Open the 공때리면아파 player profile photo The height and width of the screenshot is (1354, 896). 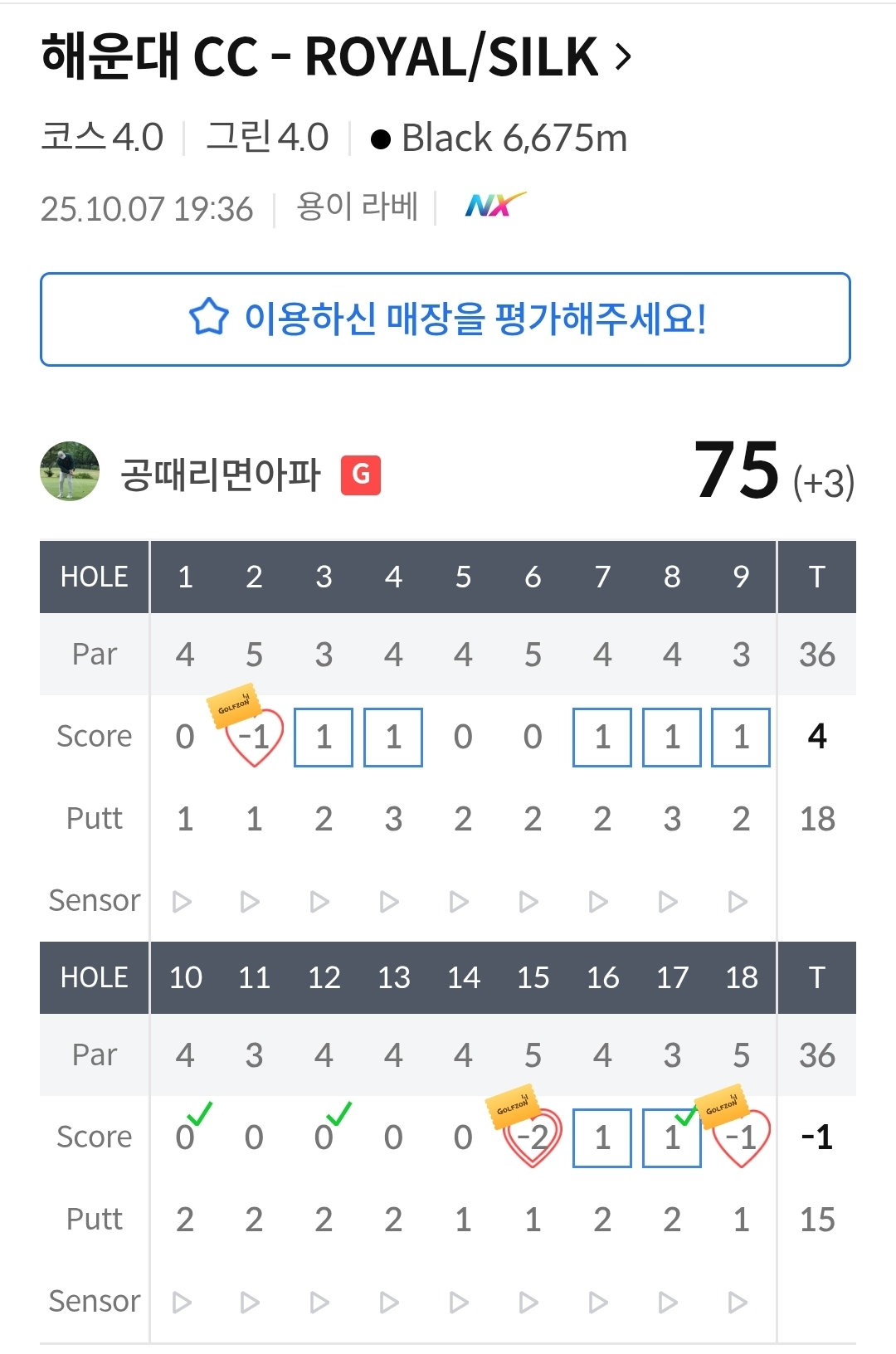[x=70, y=471]
